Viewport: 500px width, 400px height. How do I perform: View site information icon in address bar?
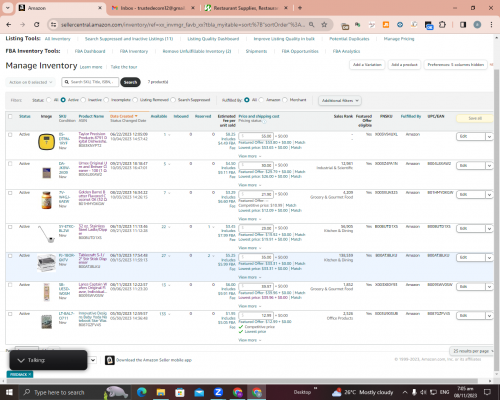(53, 25)
